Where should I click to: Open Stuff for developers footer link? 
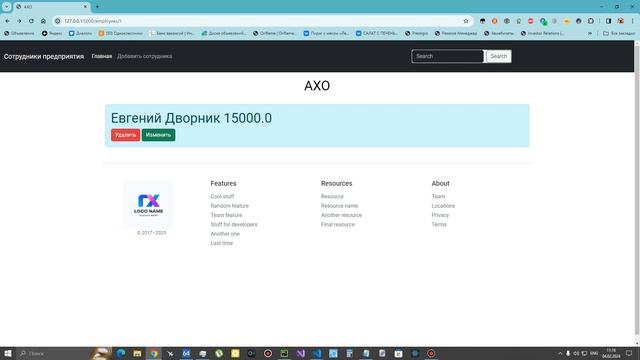234,224
